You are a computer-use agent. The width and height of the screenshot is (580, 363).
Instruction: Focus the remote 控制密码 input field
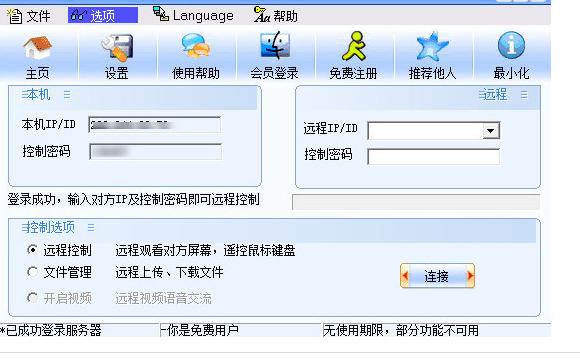tap(434, 157)
